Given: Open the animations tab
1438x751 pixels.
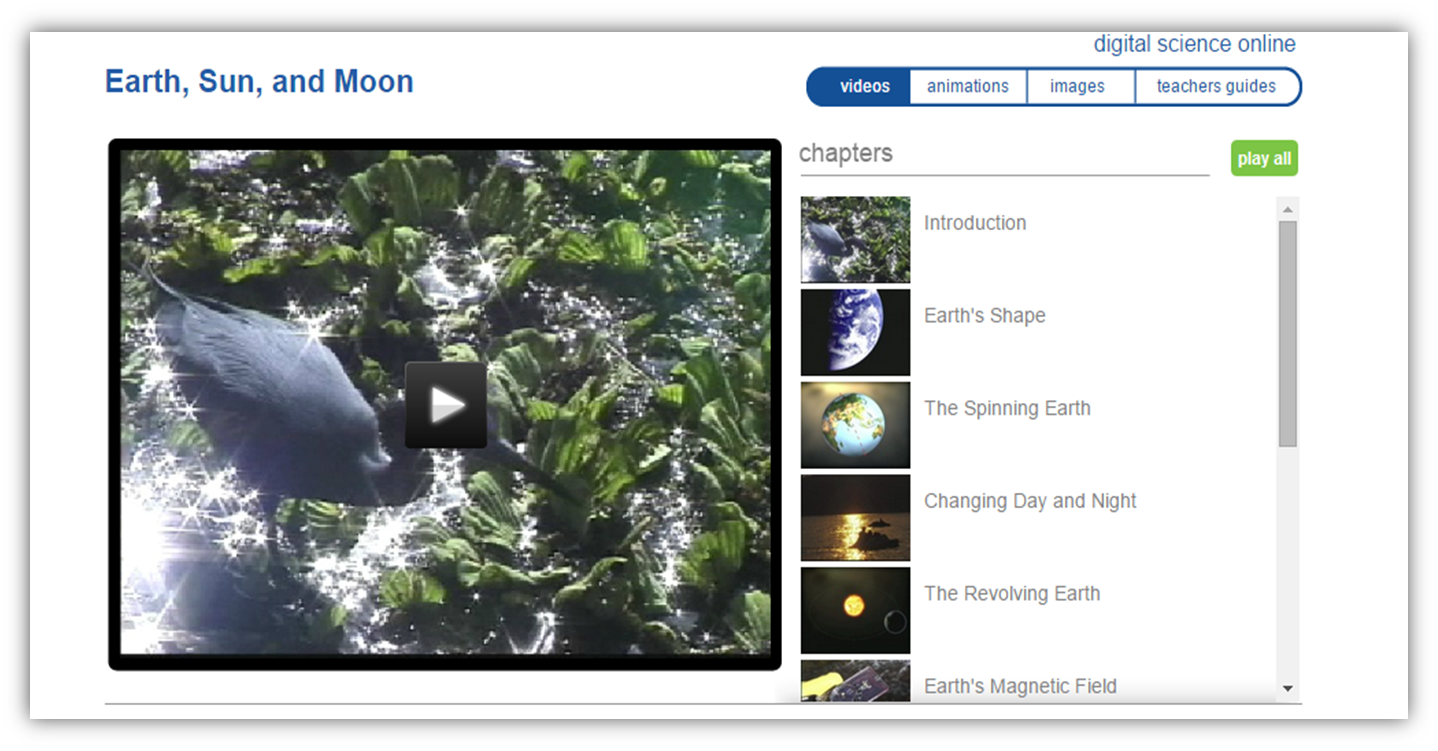Looking at the screenshot, I should coord(968,86).
